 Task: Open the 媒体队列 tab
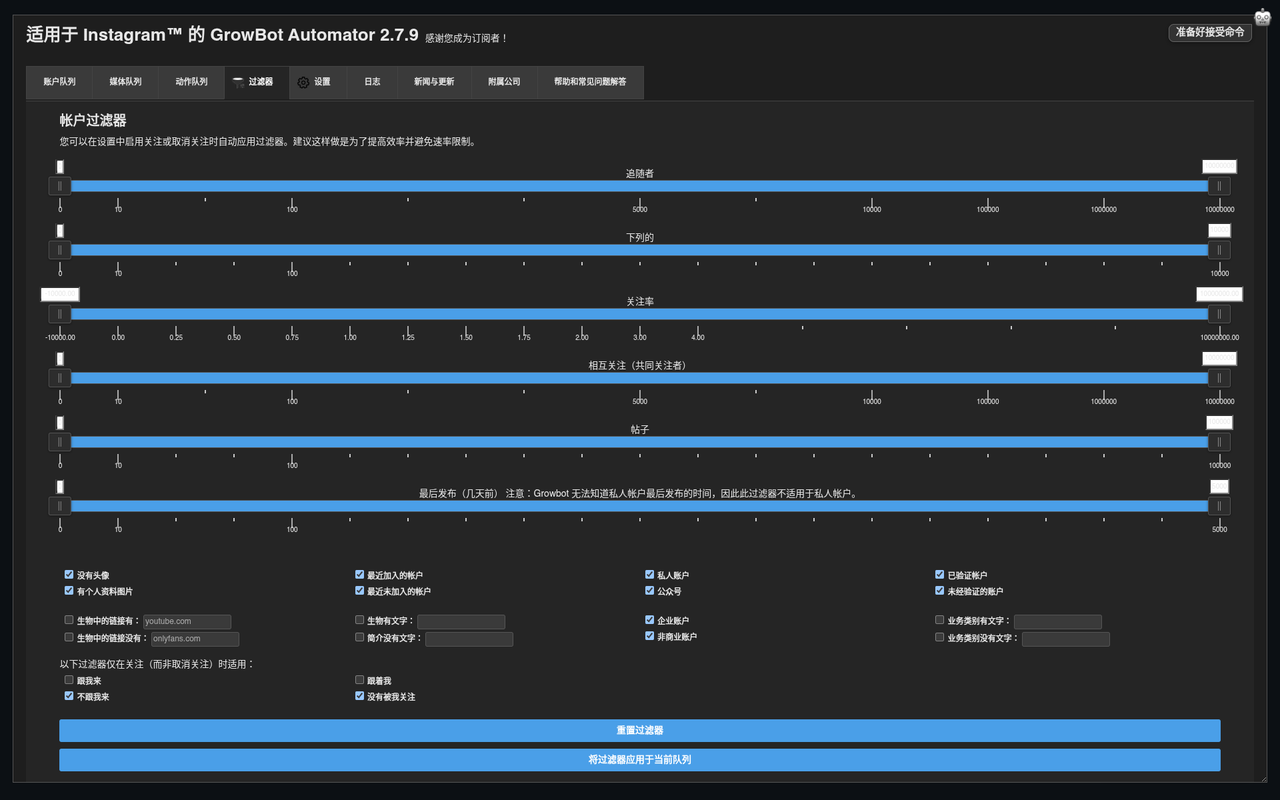coord(125,82)
